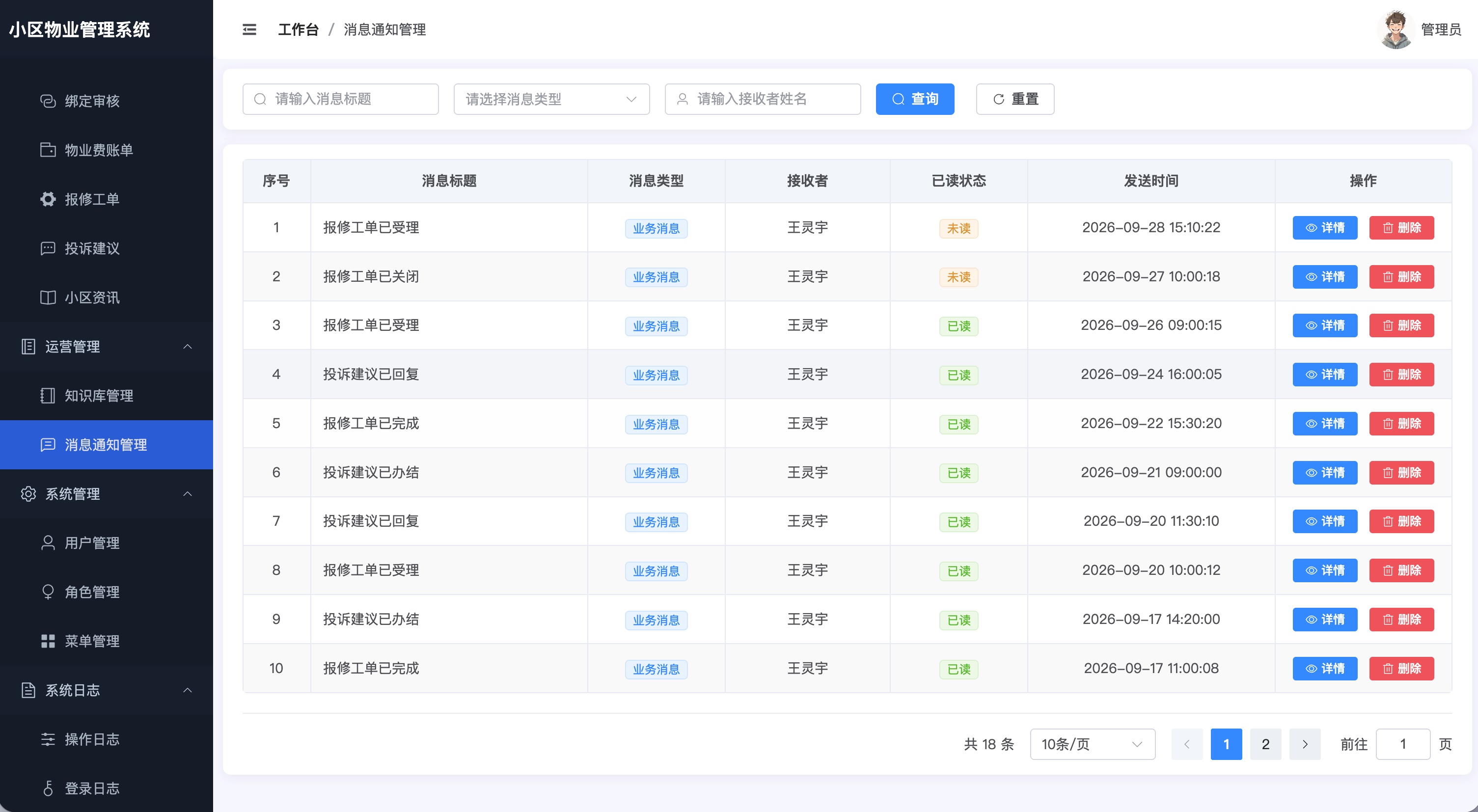Click the 业务消息 tag in row 3

point(656,326)
